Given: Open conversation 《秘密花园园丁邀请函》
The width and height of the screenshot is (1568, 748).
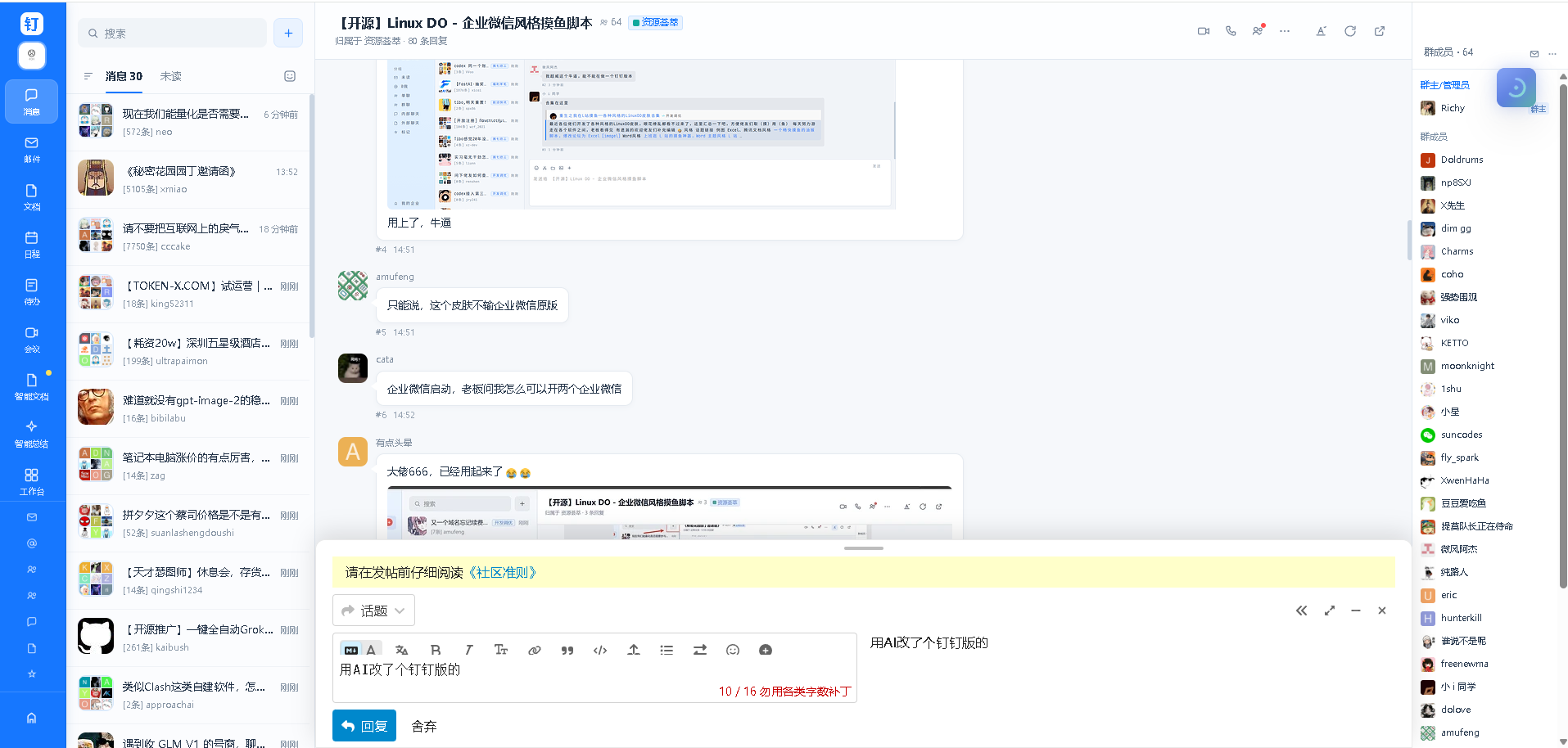Looking at the screenshot, I should 190,179.
